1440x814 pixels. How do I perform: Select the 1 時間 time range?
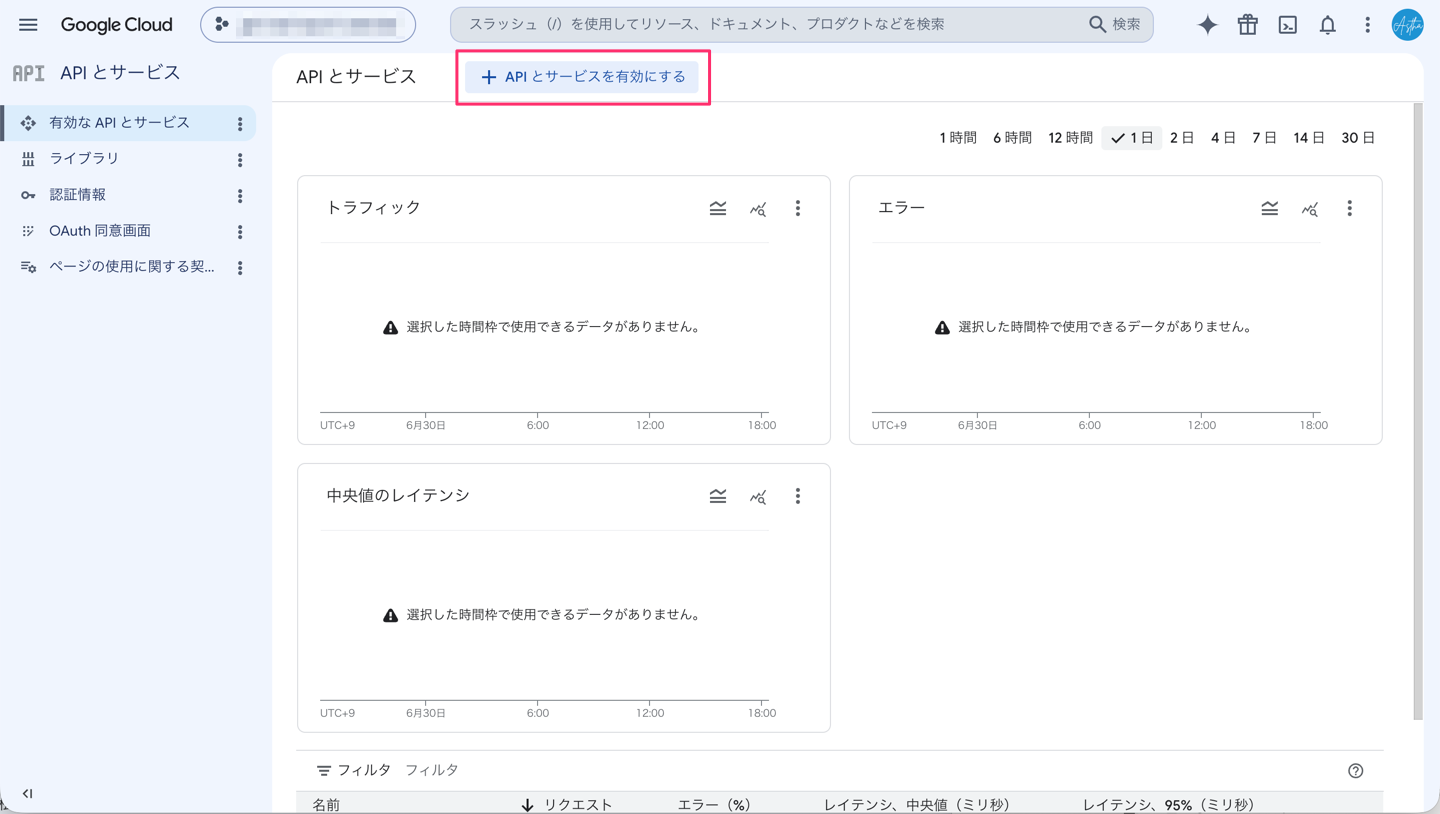958,138
